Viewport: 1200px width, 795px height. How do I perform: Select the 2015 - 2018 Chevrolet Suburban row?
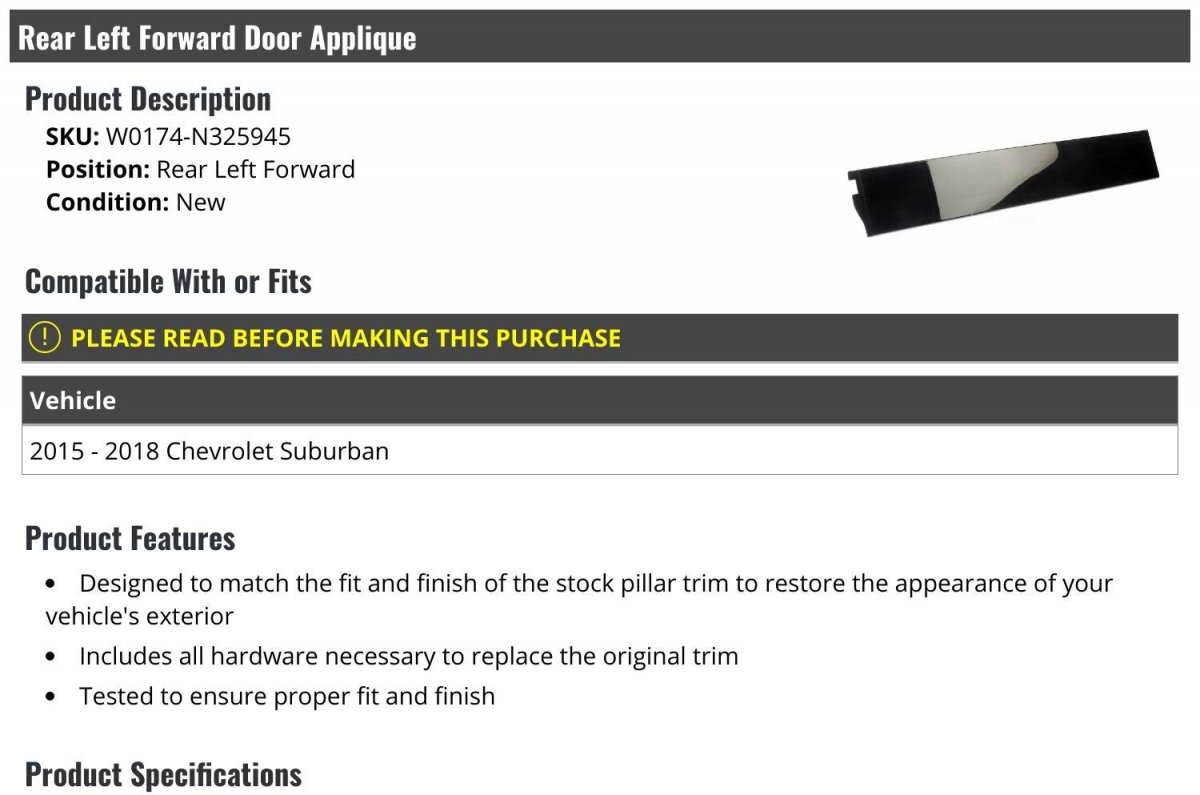point(600,450)
